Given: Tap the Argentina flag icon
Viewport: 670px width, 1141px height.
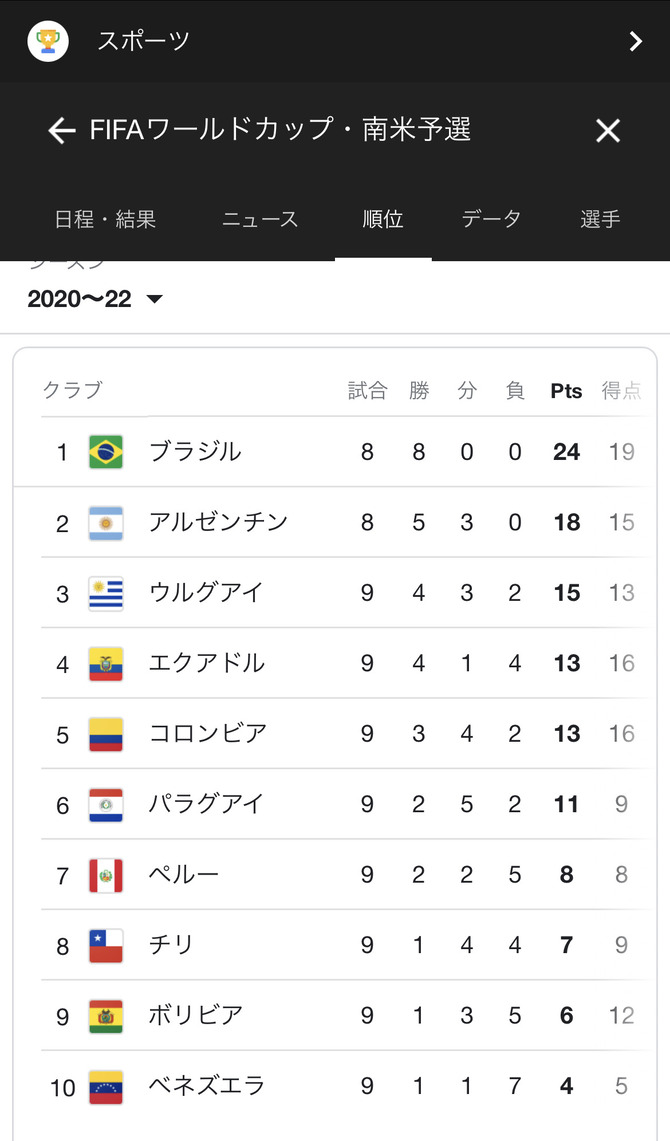Looking at the screenshot, I should (106, 523).
